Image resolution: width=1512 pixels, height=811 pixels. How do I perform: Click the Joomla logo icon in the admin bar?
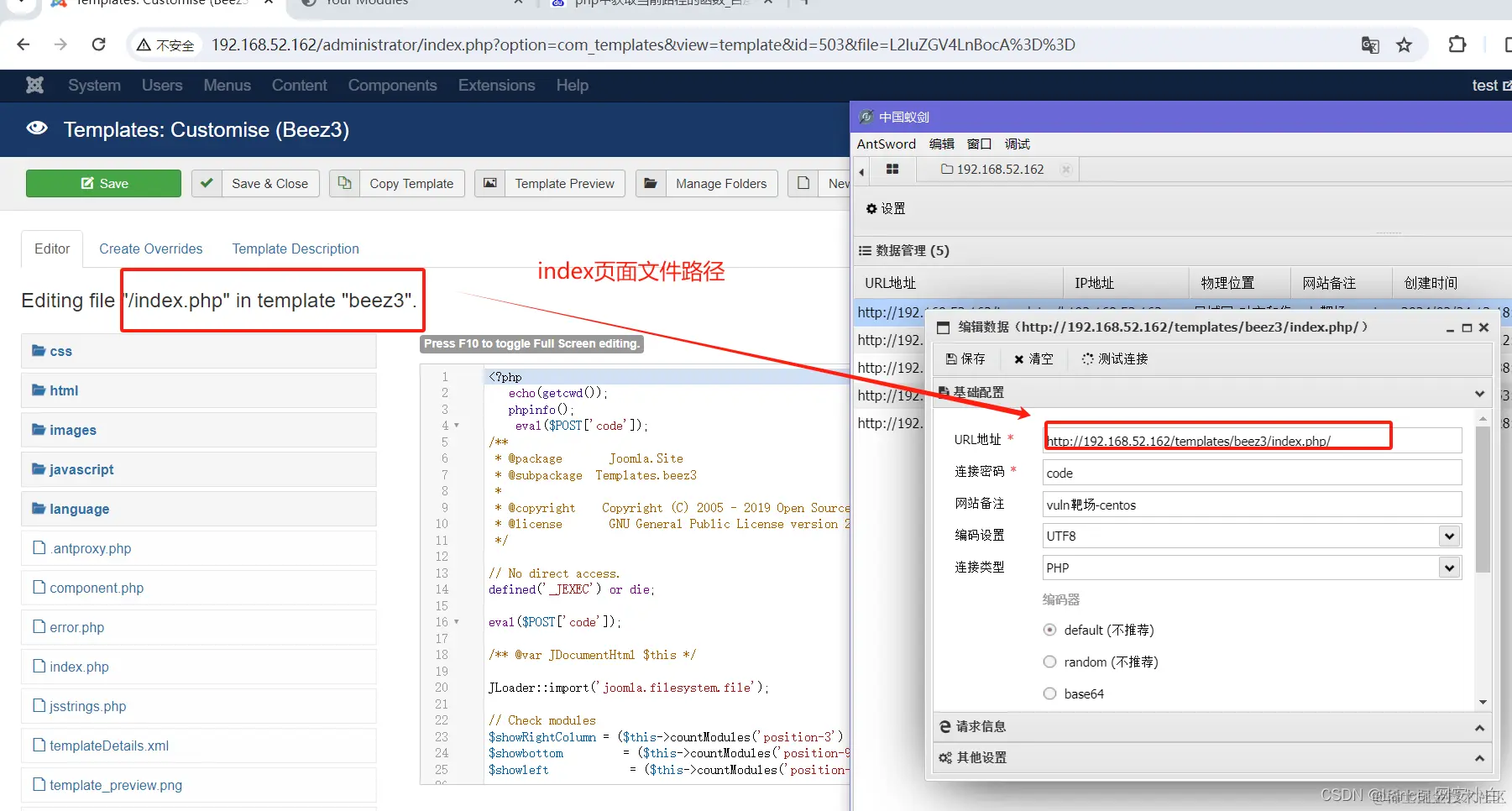point(34,85)
